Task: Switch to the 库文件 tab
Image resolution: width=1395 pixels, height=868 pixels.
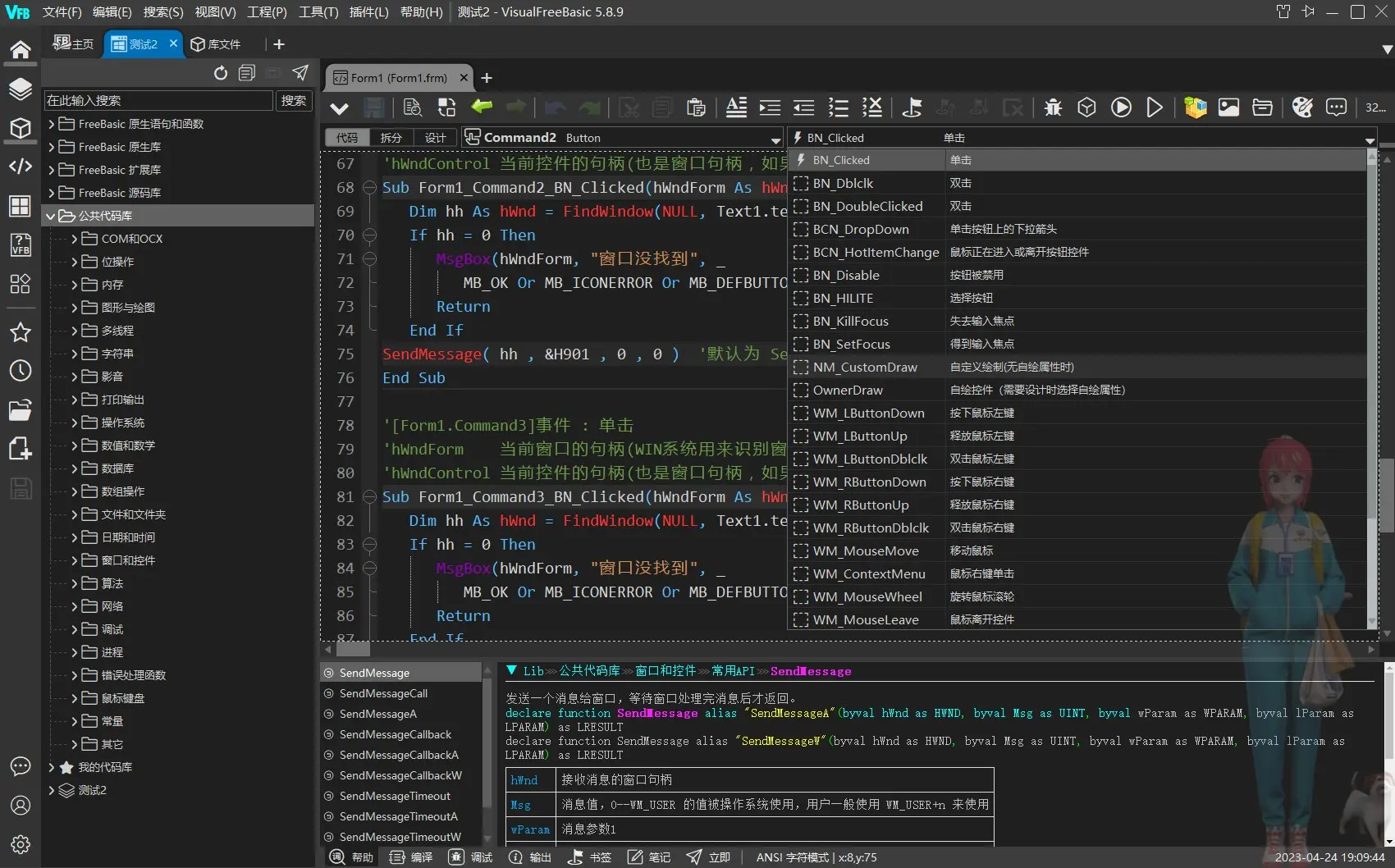Action: (x=215, y=43)
